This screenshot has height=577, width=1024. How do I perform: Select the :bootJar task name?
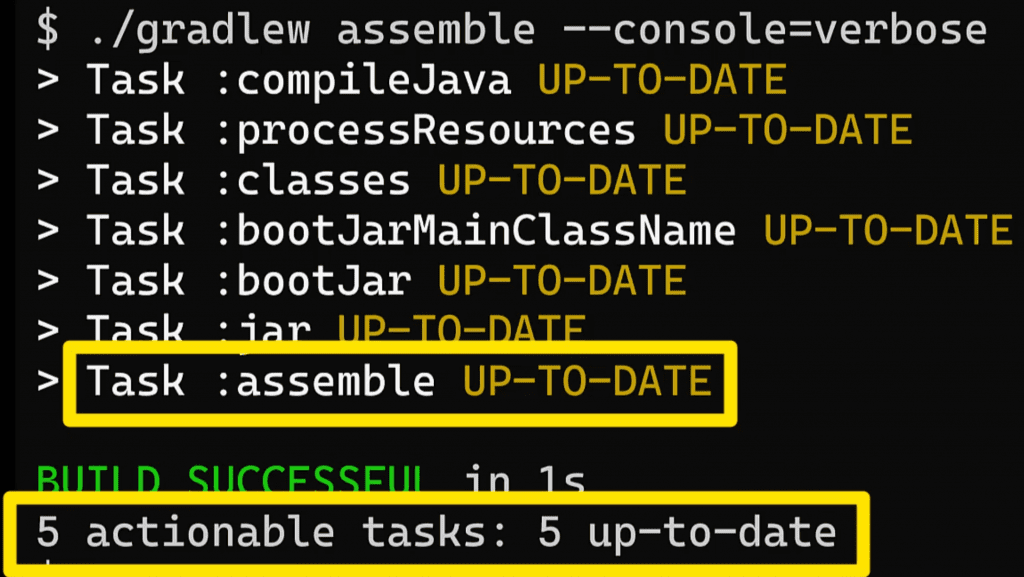point(312,280)
